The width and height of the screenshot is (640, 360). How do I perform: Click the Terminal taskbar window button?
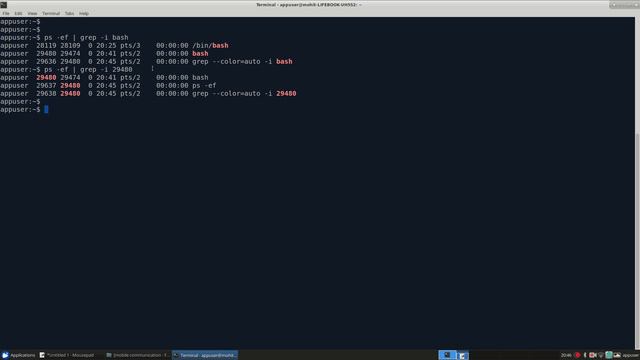pos(205,355)
